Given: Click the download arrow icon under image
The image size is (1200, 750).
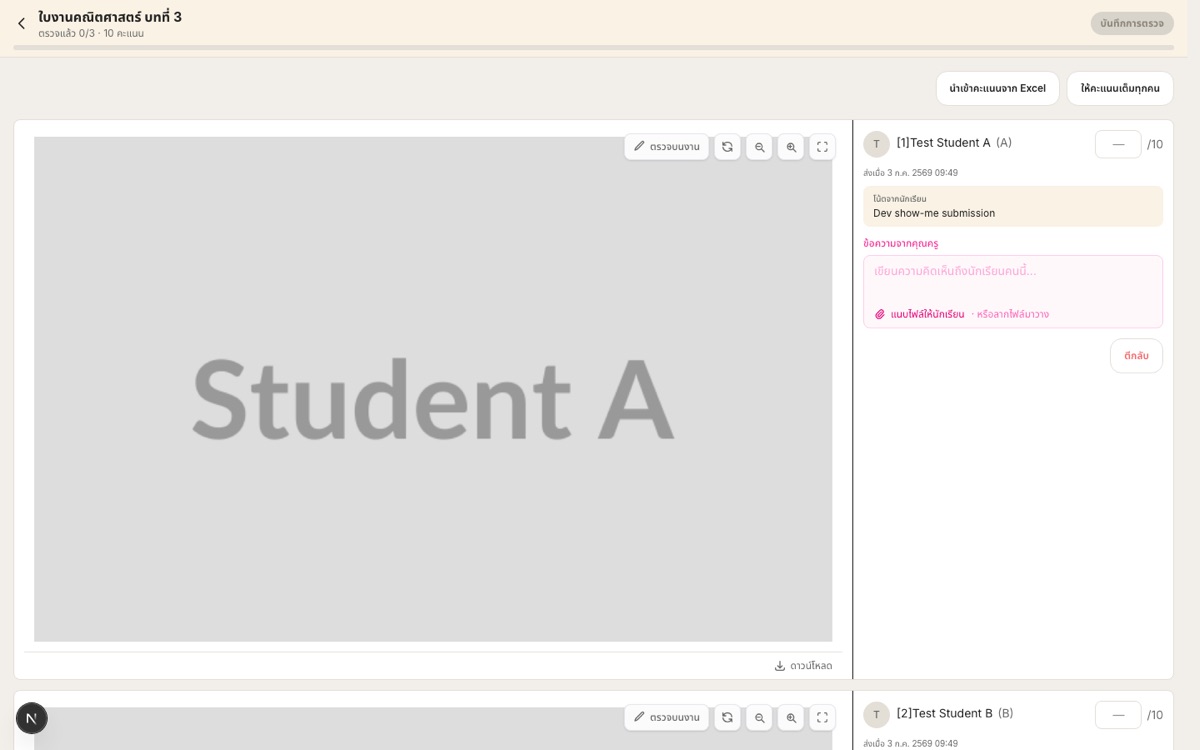Looking at the screenshot, I should point(780,666).
